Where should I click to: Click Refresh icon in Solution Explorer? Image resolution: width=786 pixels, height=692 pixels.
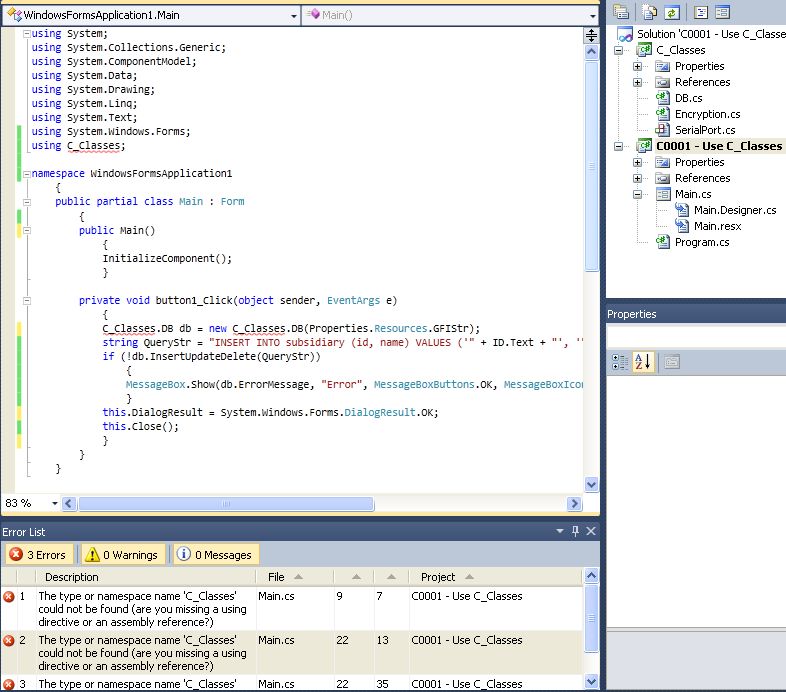(672, 12)
